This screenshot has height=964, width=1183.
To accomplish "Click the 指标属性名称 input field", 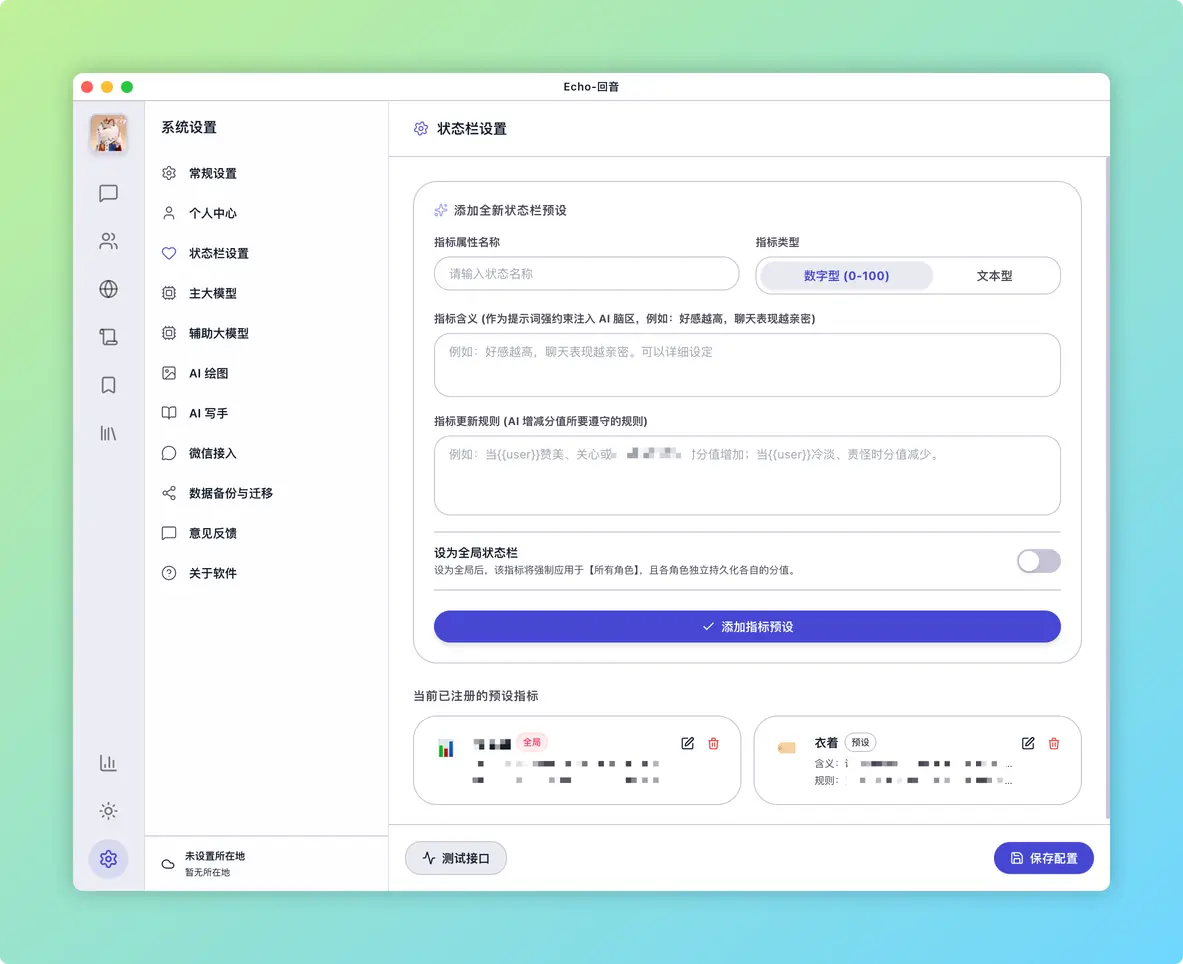I will click(586, 274).
